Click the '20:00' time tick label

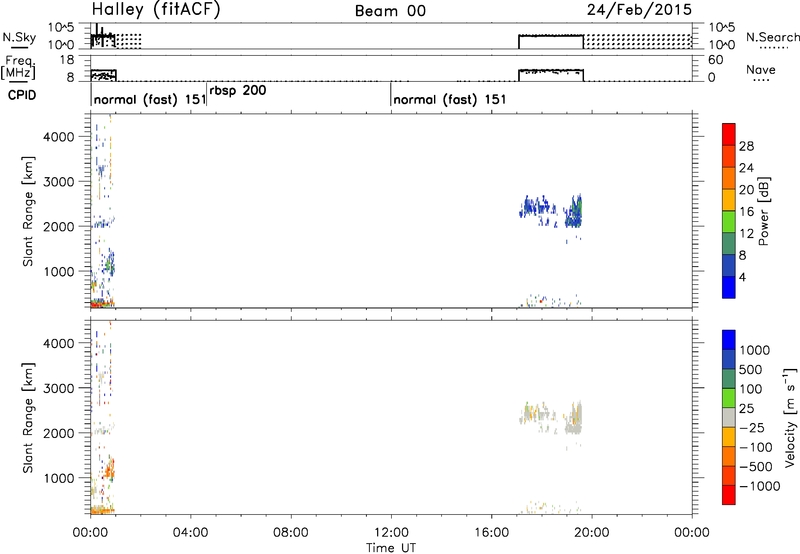[591, 533]
